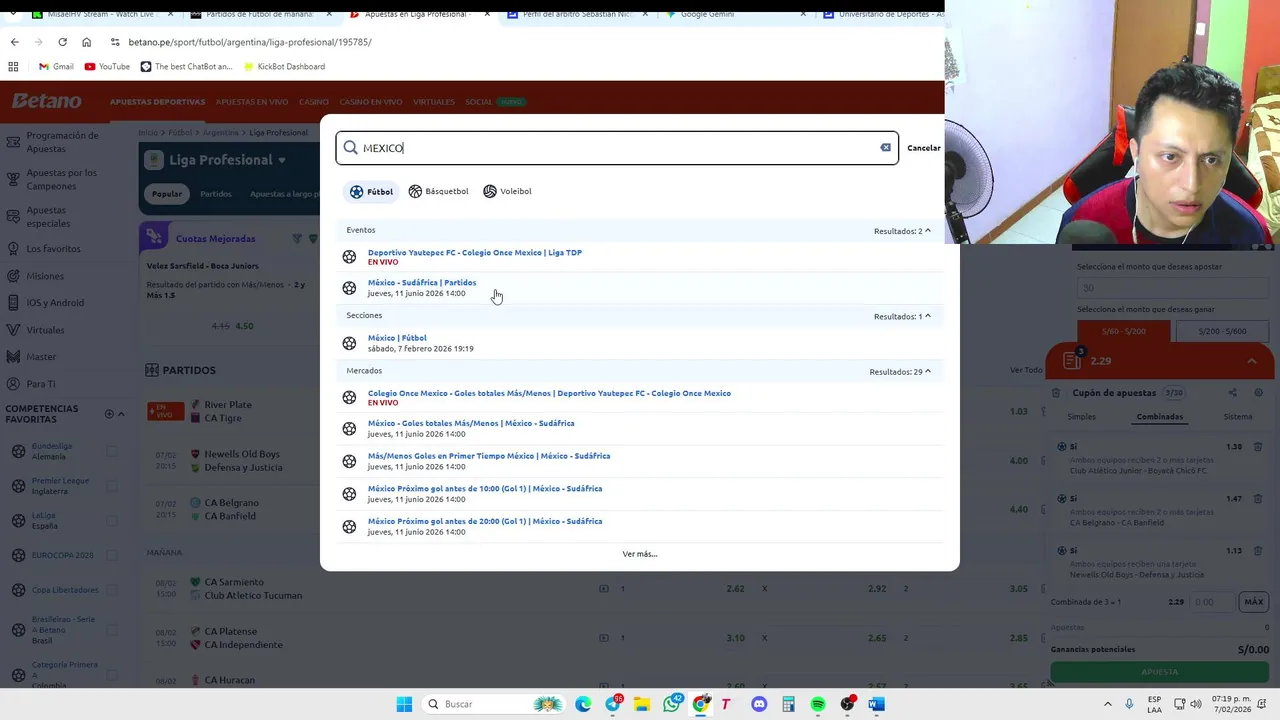Image resolution: width=1280 pixels, height=720 pixels.
Task: Click the ball icon beside Deportivo Yautepec event
Action: point(349,257)
